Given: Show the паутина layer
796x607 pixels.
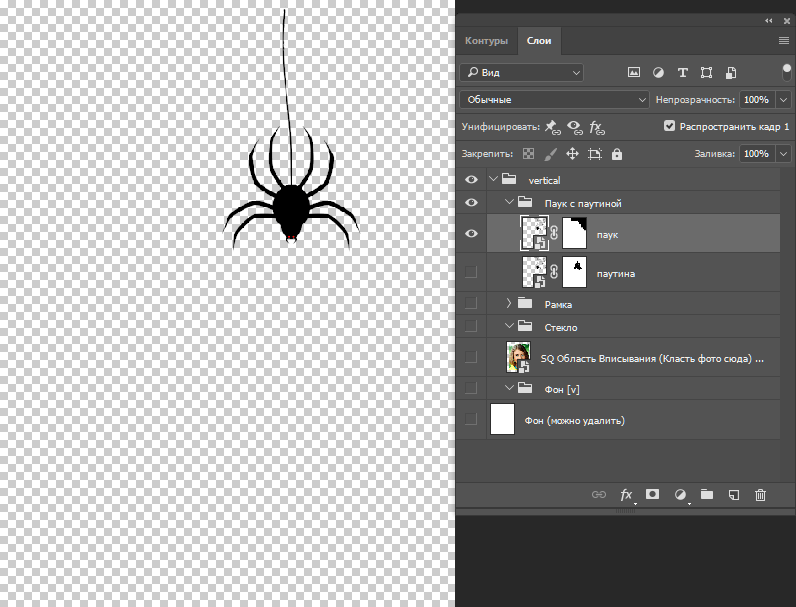Looking at the screenshot, I should click(471, 272).
